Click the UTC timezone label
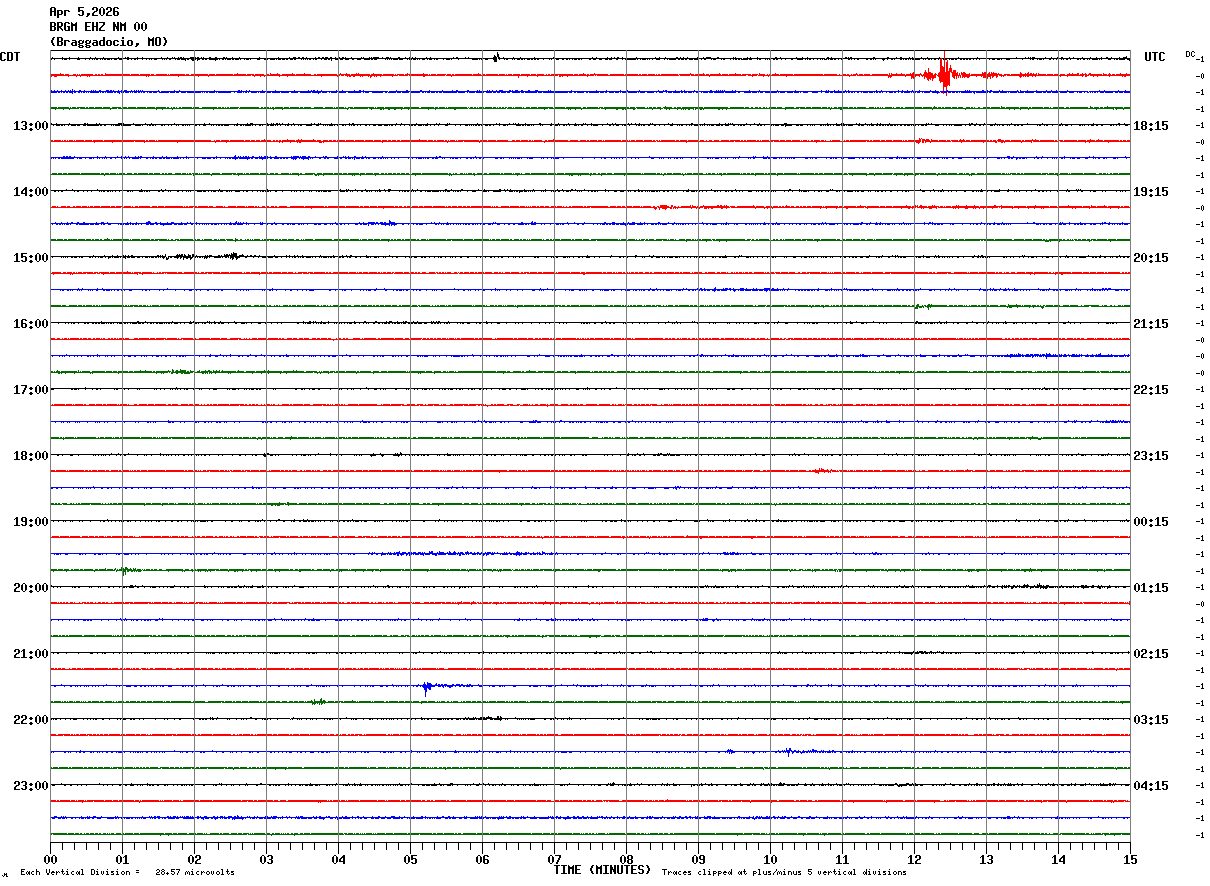The image size is (1210, 886). pyautogui.click(x=1155, y=57)
